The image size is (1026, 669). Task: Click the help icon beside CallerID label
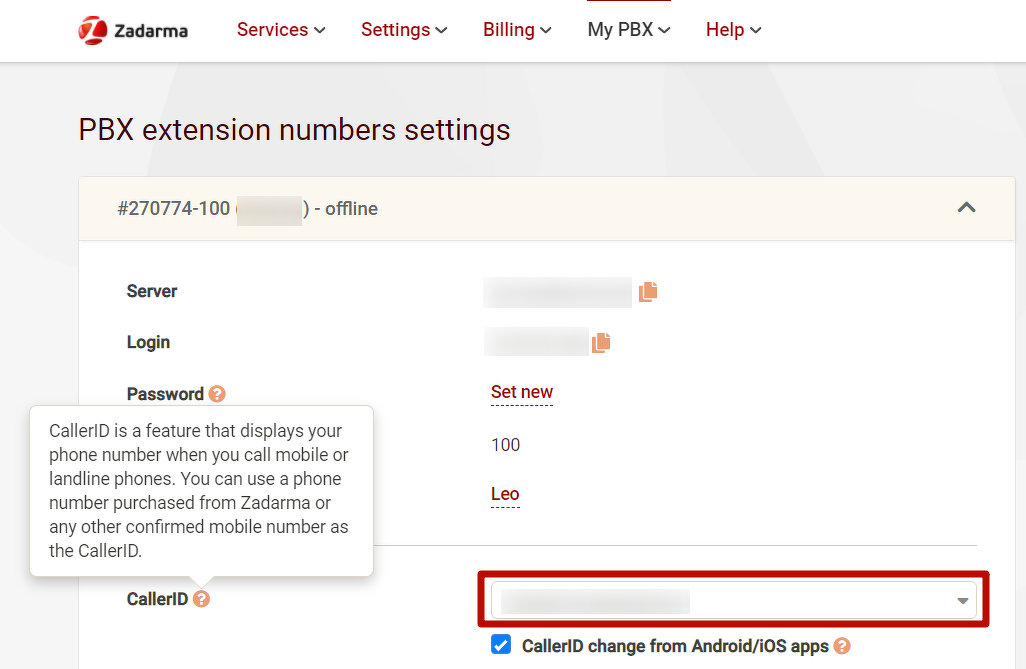click(202, 599)
